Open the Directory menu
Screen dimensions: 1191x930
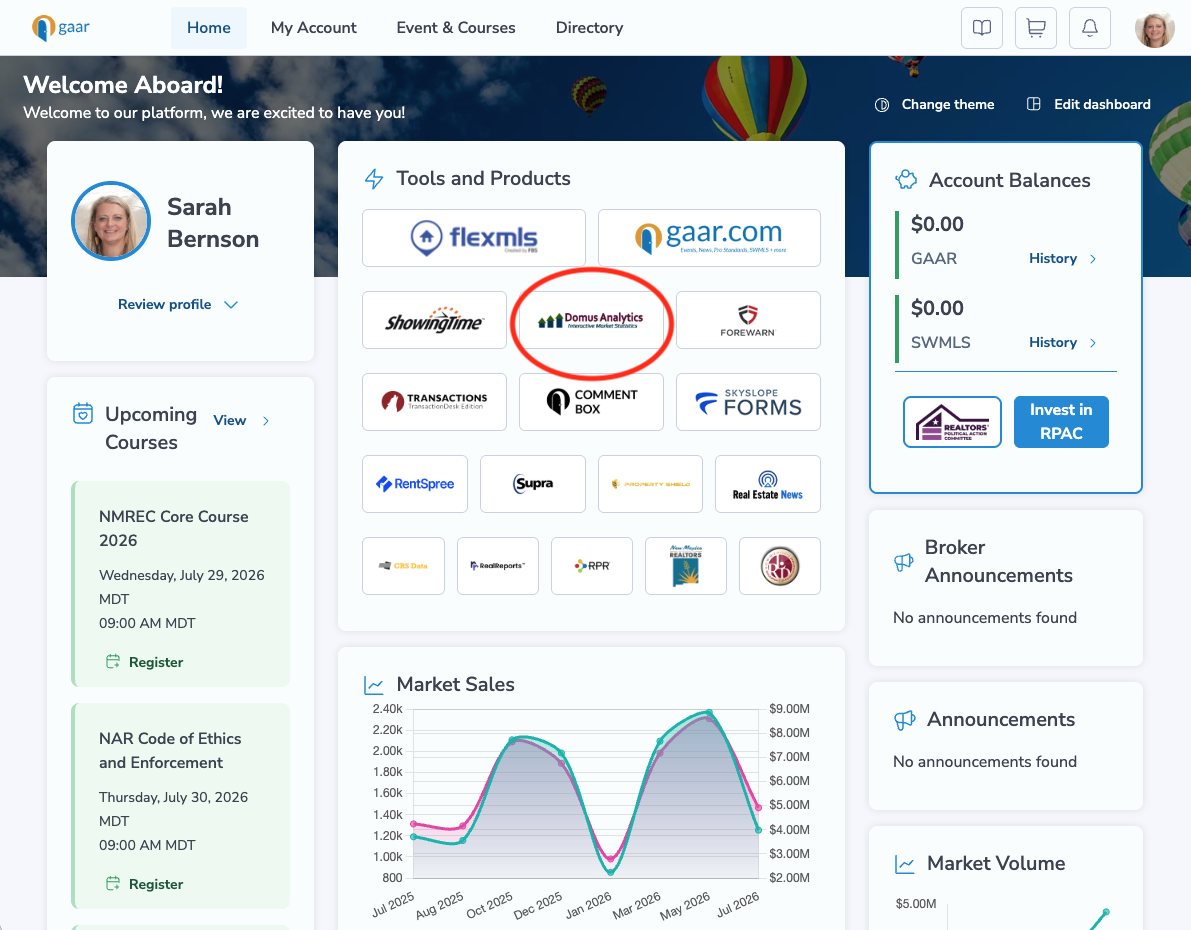[x=589, y=28]
